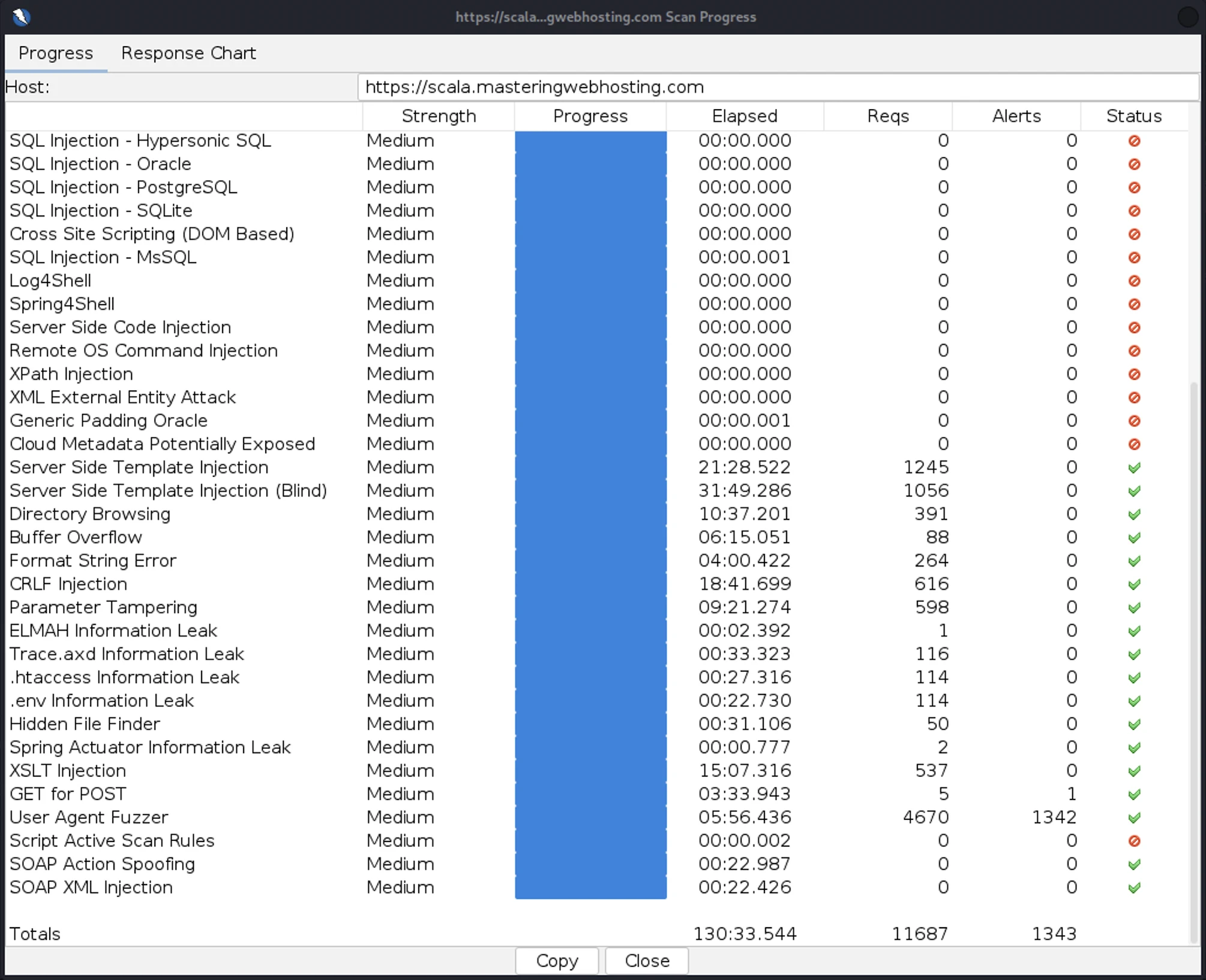Click skipped status icon for Log4Shell row
This screenshot has height=980, width=1206.
pos(1134,281)
